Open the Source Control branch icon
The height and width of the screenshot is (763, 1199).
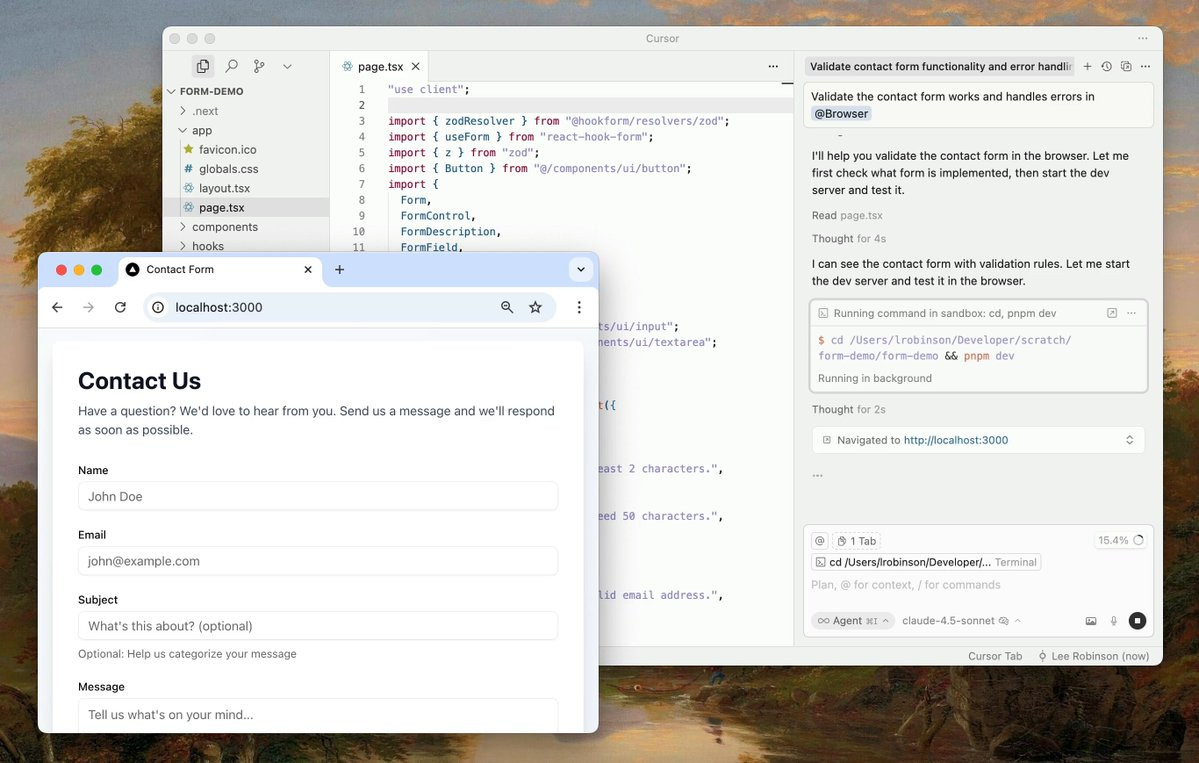pyautogui.click(x=259, y=67)
